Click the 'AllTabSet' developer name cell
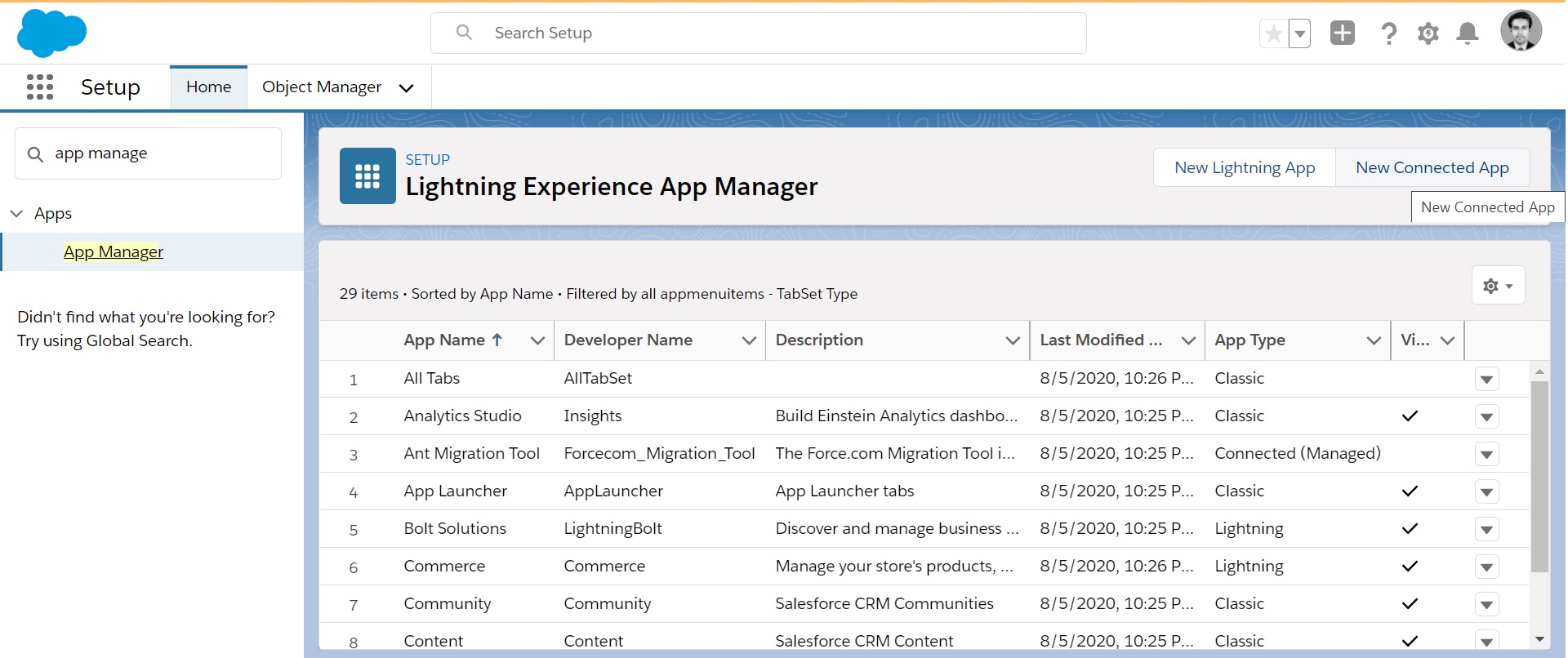 tap(598, 379)
